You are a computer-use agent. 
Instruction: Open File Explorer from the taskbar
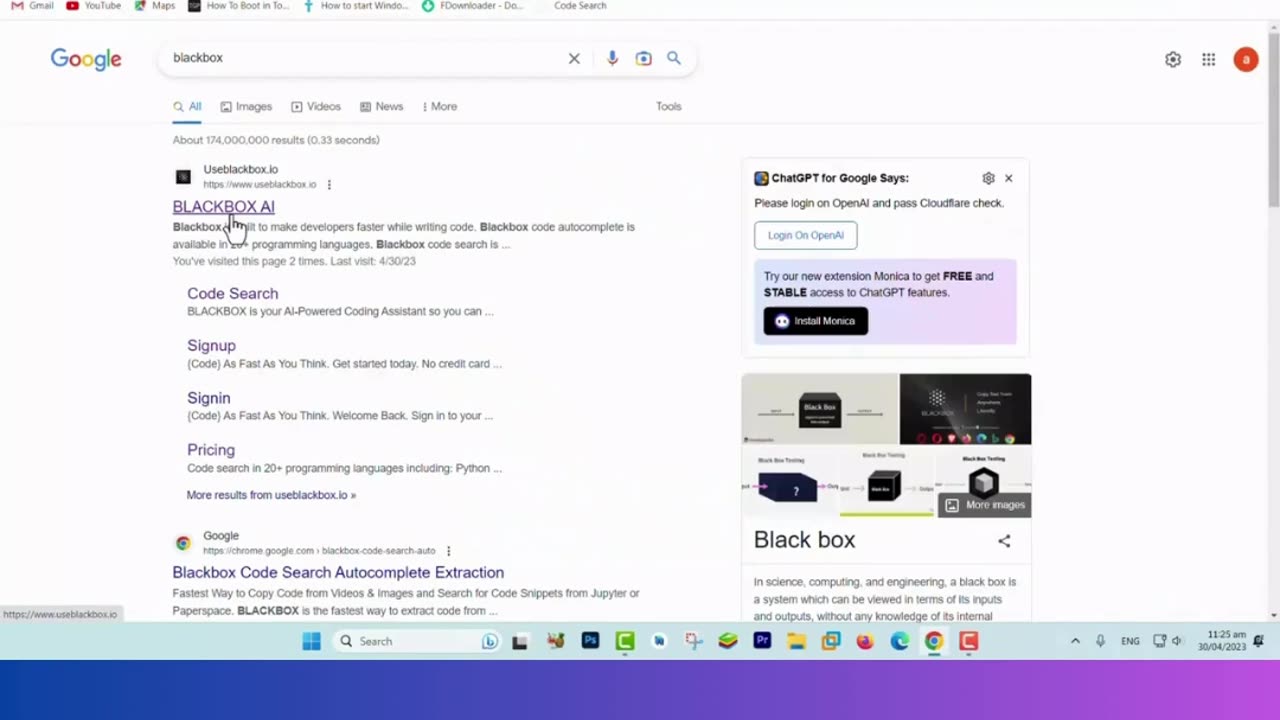click(x=796, y=641)
